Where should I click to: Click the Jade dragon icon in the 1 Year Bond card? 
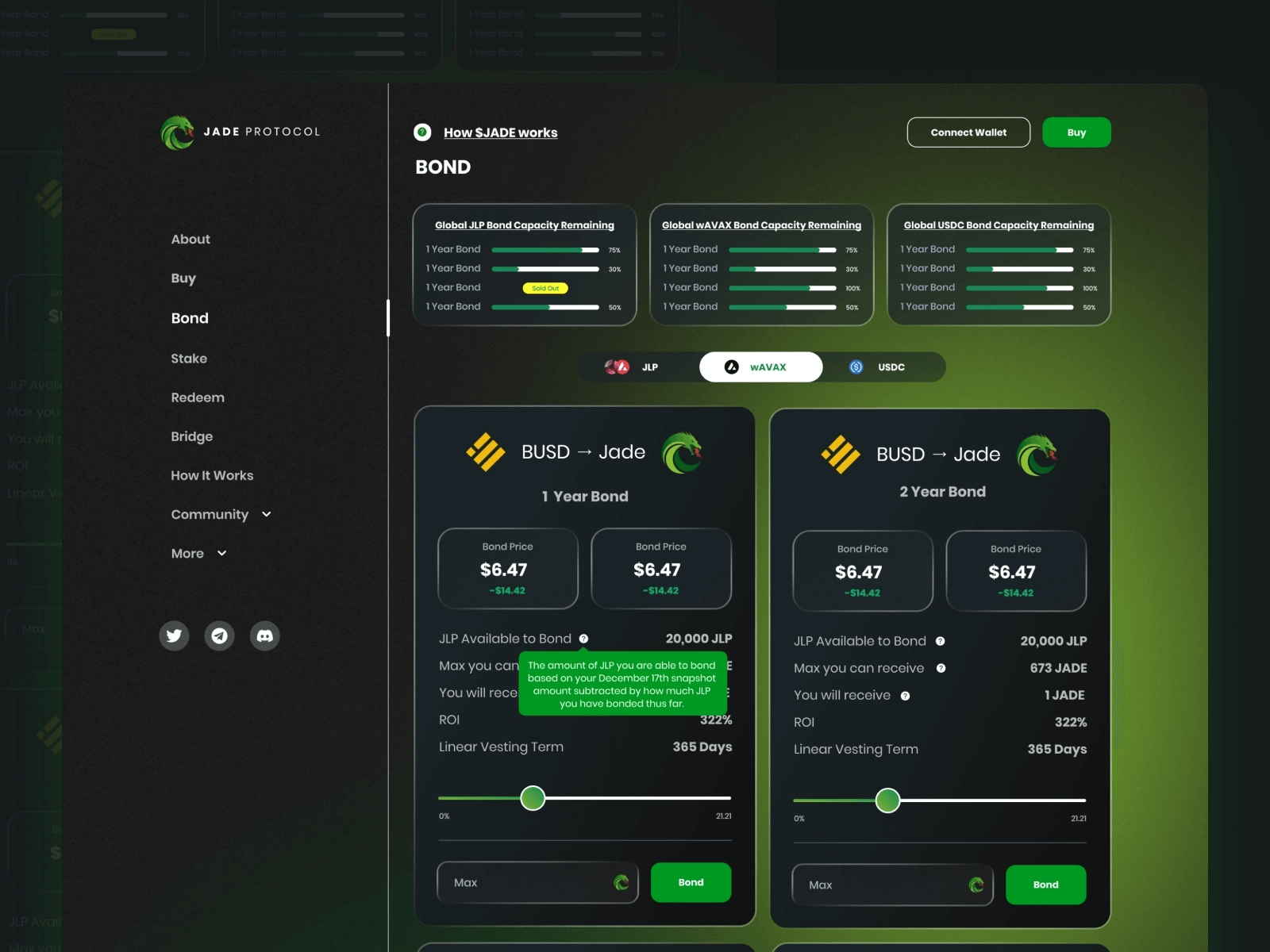pos(682,452)
